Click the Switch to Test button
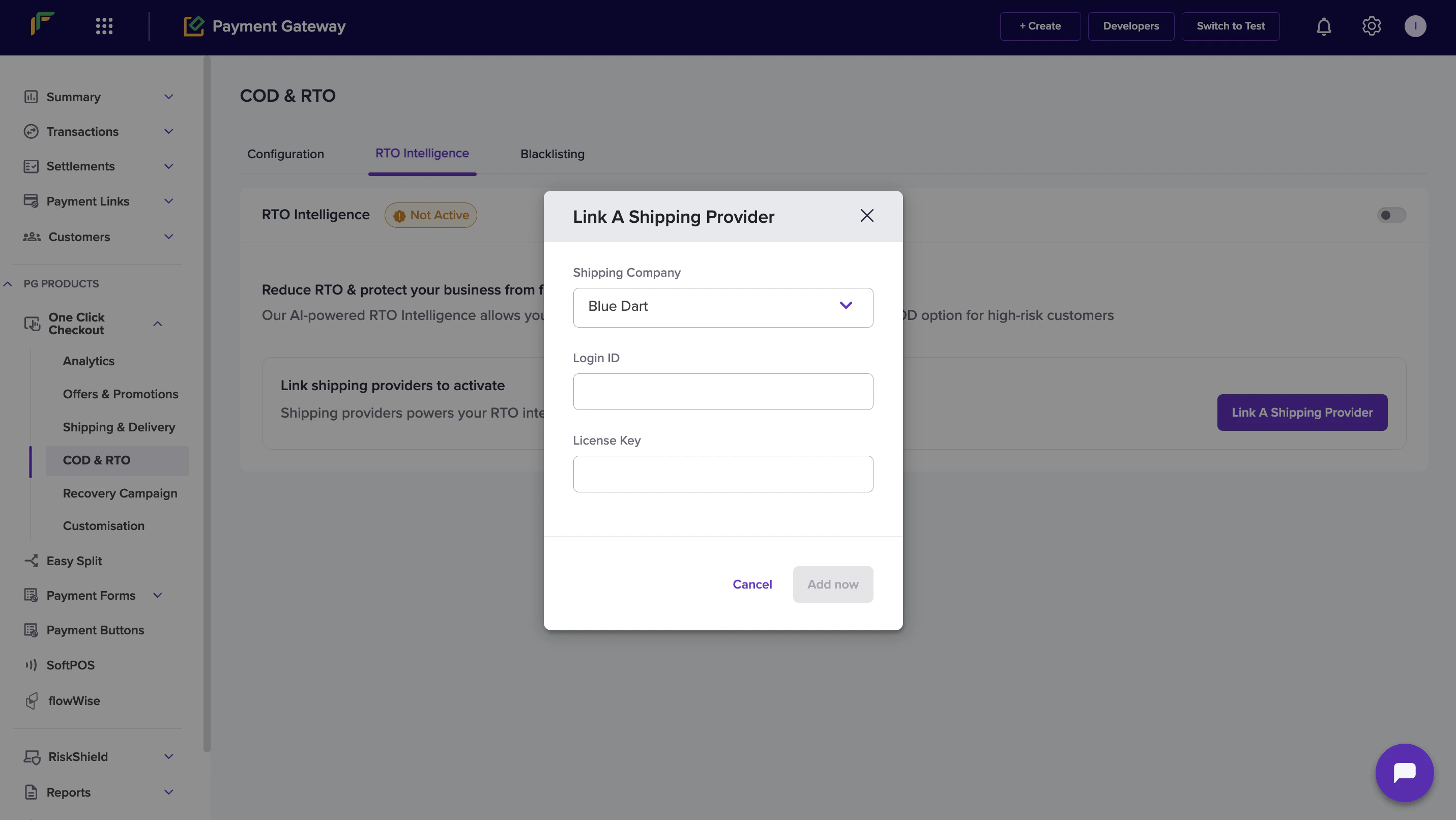Screen dimensions: 1456x820 [x=1230, y=26]
